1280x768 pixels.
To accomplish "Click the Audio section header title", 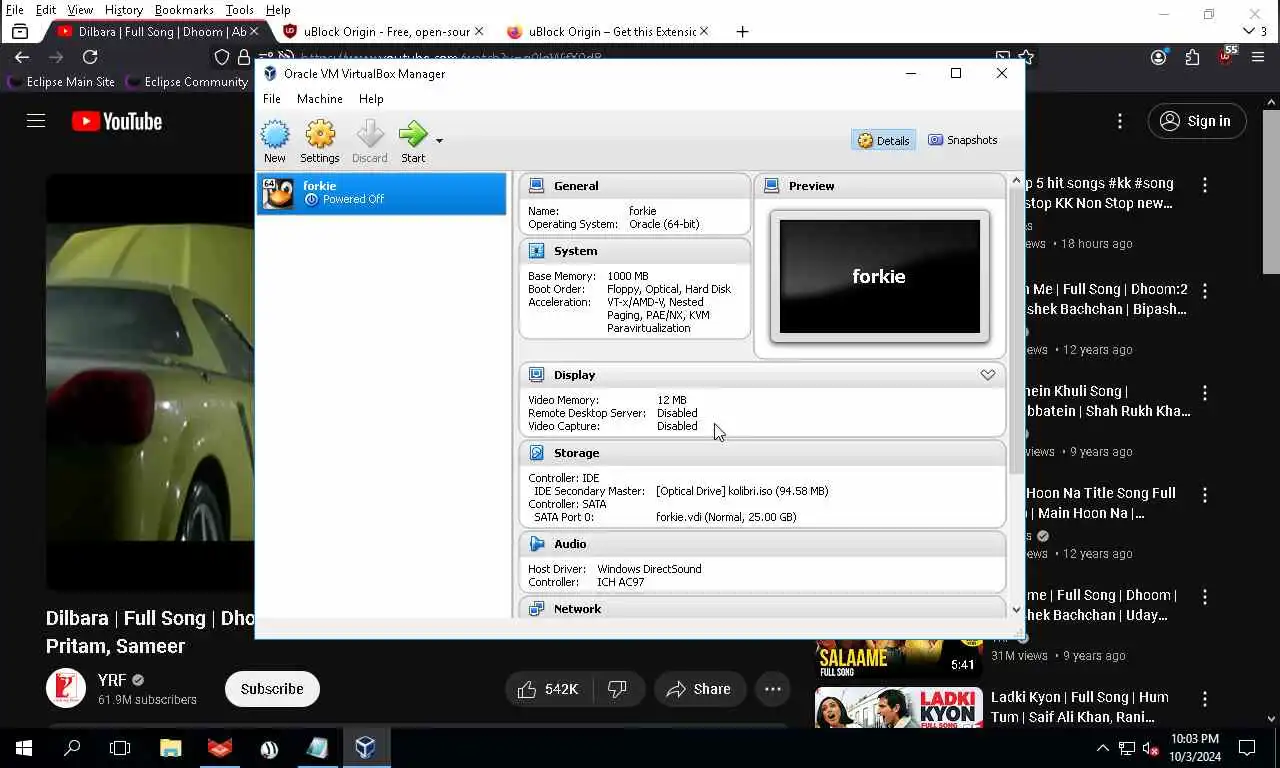I will 570,544.
